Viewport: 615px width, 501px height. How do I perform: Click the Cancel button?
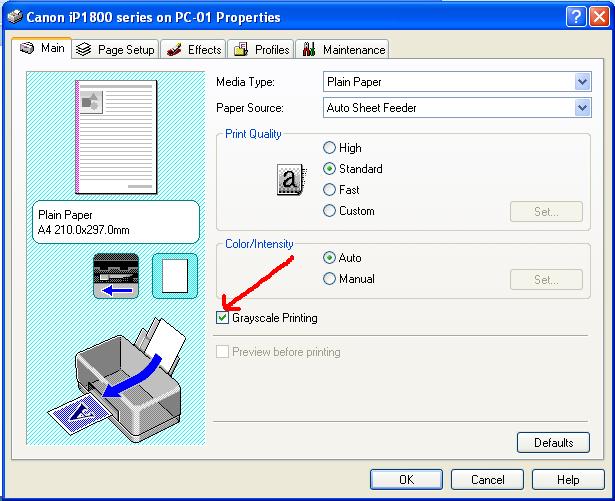pos(488,479)
